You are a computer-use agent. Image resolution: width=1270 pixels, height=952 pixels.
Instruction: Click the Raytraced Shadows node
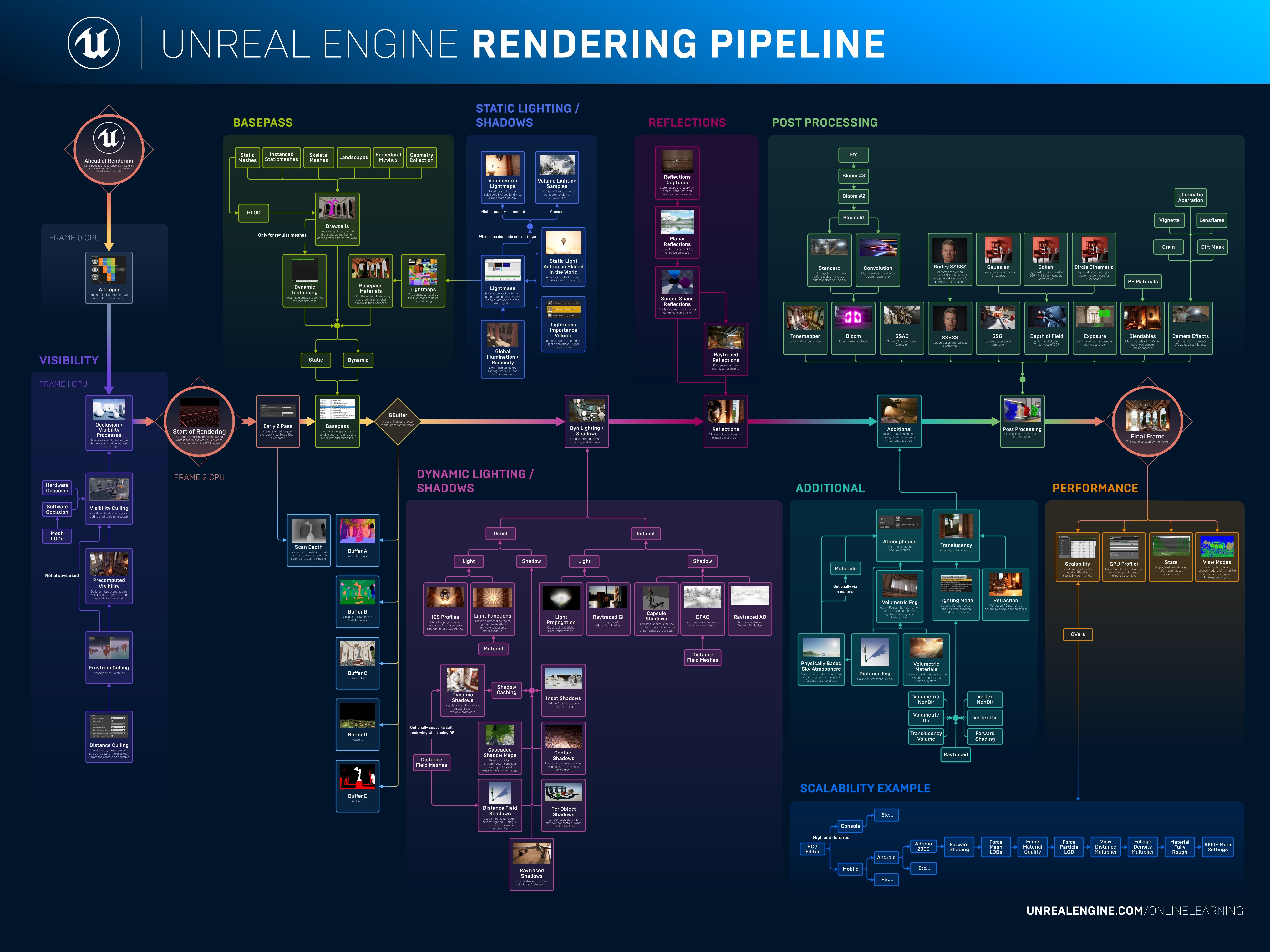[532, 864]
